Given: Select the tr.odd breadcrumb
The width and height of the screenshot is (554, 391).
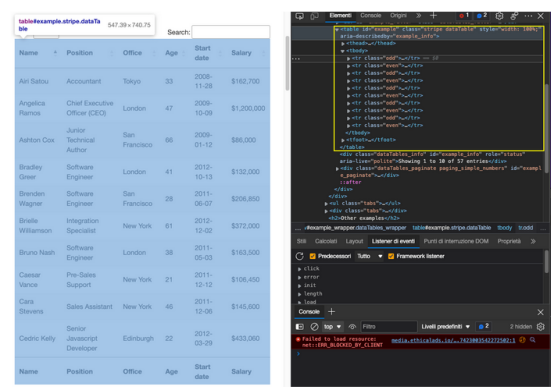Looking at the screenshot, I should [525, 228].
